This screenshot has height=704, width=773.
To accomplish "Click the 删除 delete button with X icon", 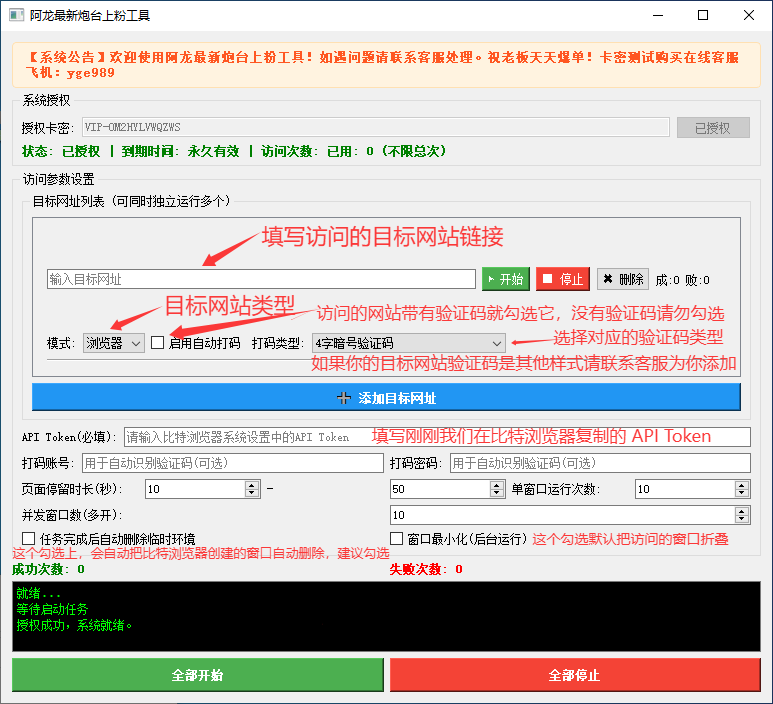I will tap(622, 279).
